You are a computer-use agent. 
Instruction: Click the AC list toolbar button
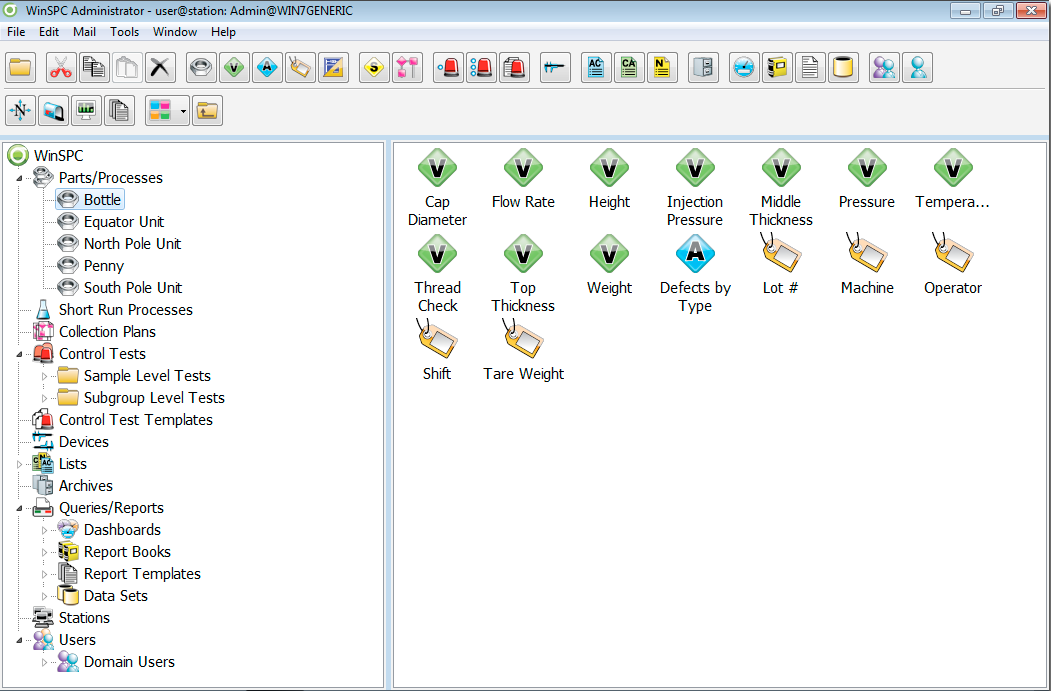[x=596, y=68]
